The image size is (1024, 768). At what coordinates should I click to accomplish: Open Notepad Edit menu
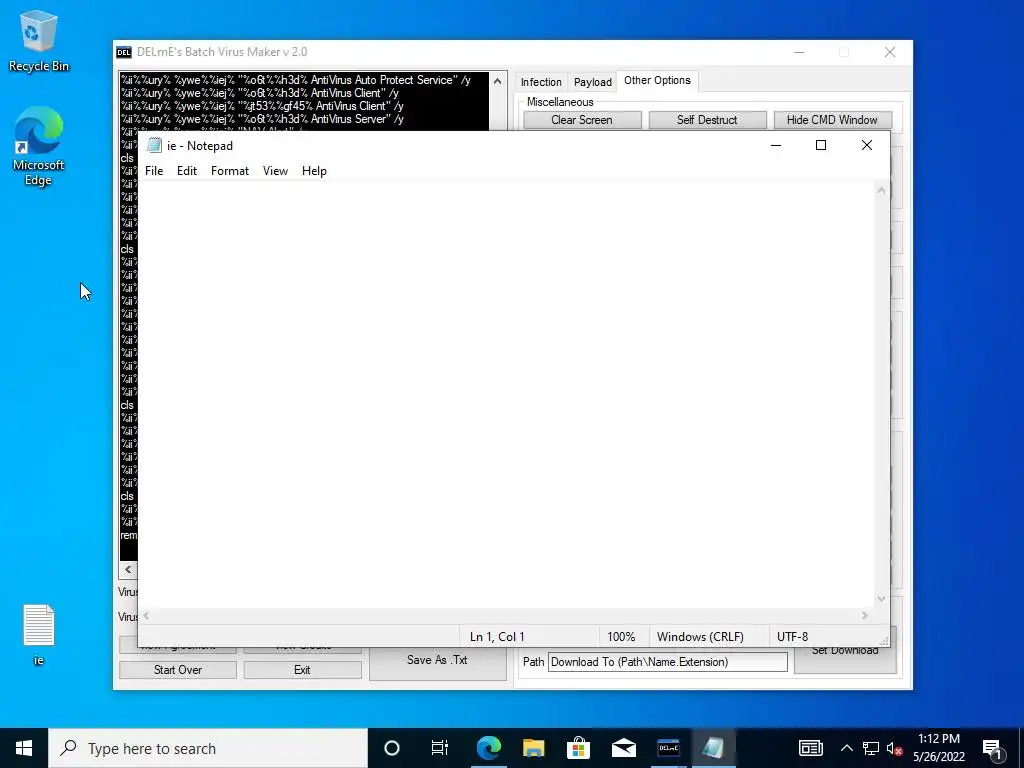point(187,171)
